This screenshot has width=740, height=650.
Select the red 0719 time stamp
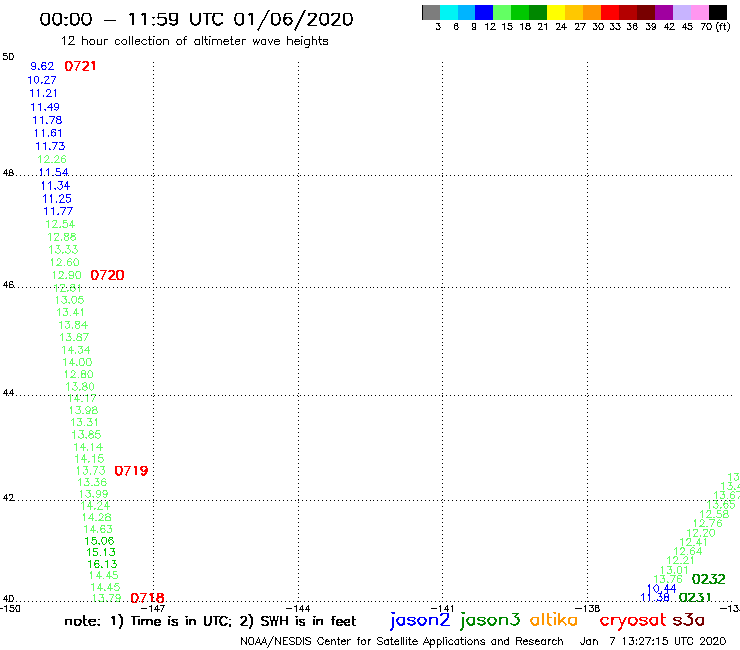pos(131,471)
